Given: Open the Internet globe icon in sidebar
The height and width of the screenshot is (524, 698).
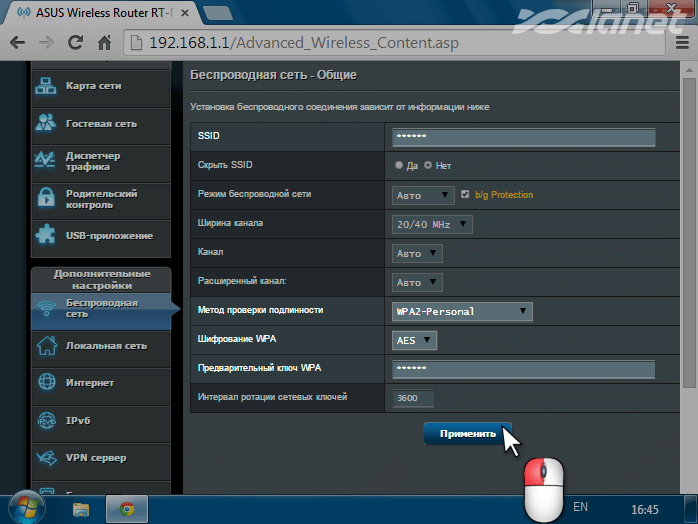Looking at the screenshot, I should point(46,383).
